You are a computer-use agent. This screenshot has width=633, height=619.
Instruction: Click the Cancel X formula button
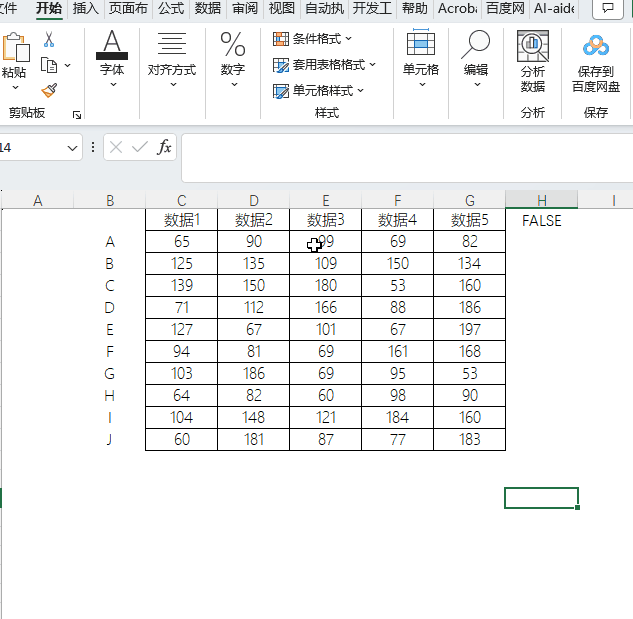pyautogui.click(x=116, y=147)
